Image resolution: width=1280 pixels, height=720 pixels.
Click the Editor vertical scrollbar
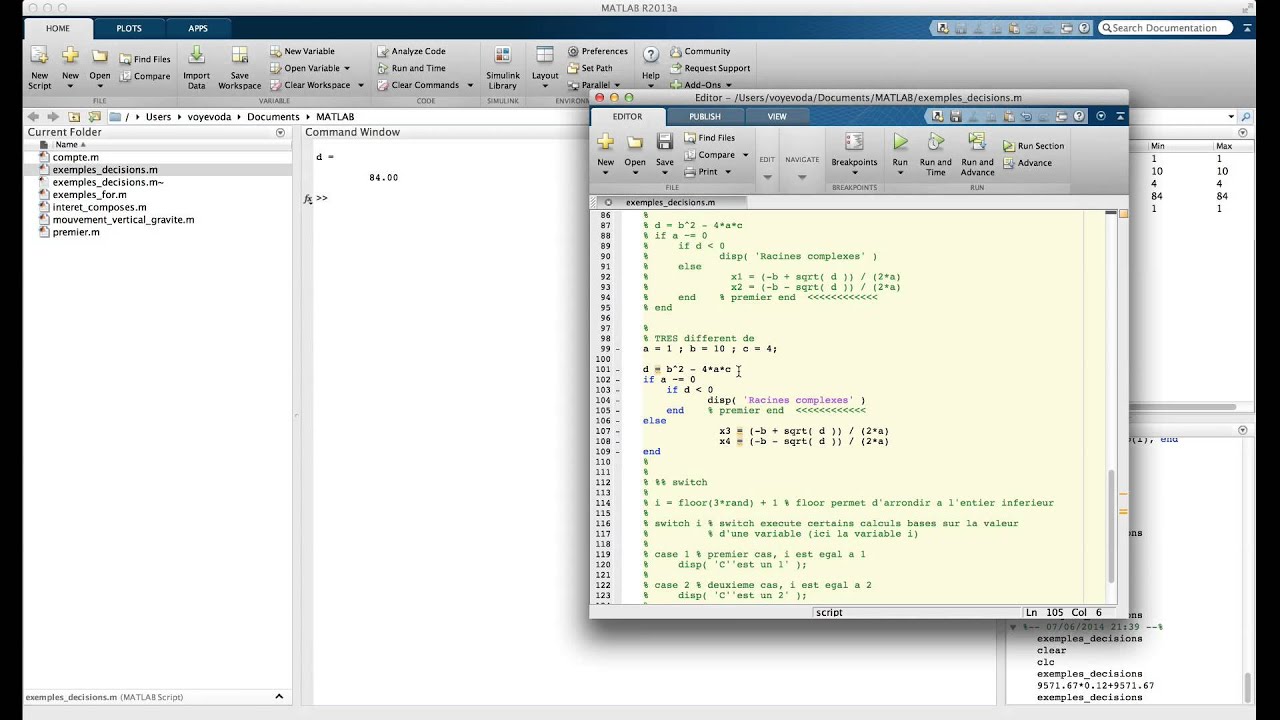[1110, 525]
